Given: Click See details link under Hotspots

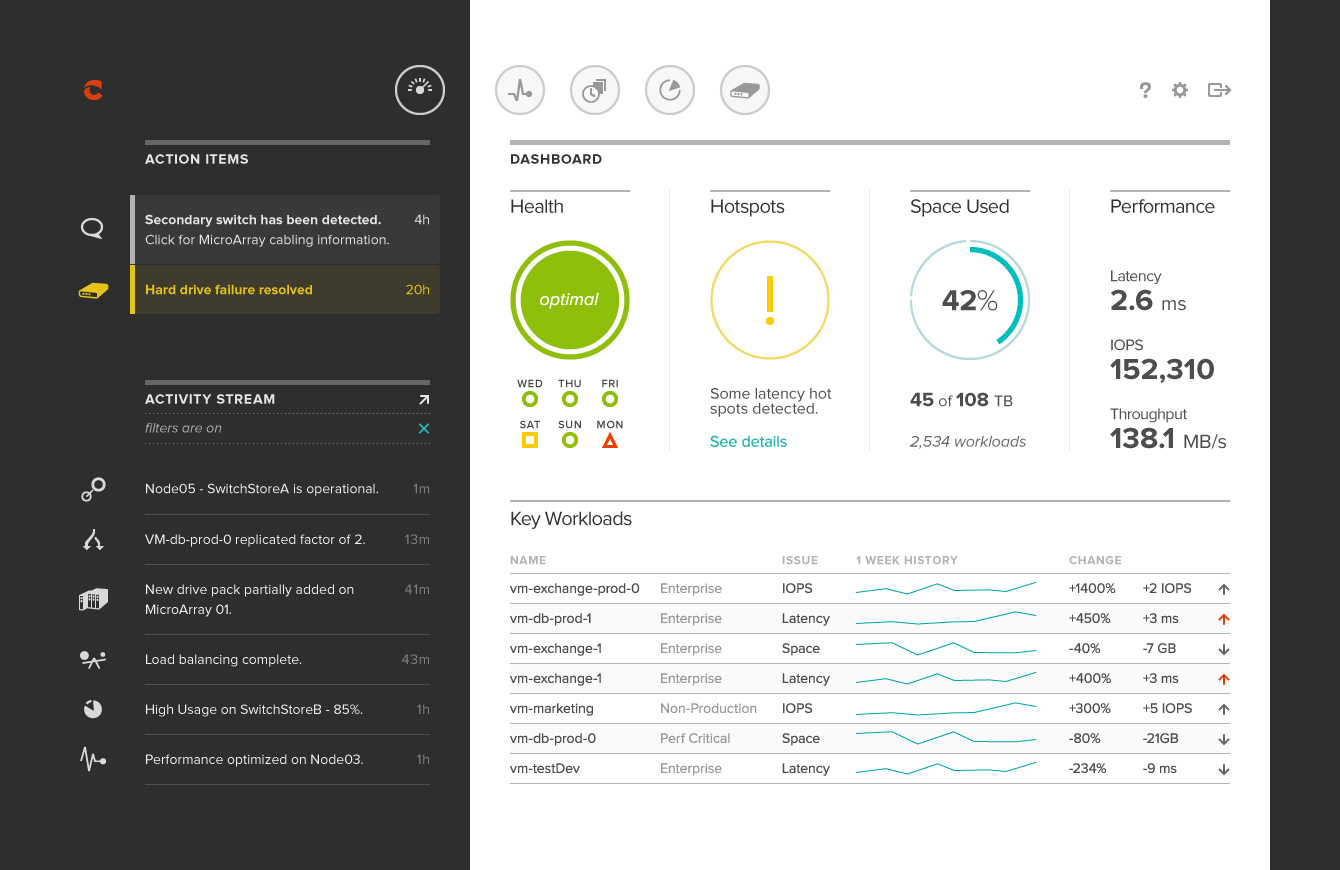Looking at the screenshot, I should (748, 442).
